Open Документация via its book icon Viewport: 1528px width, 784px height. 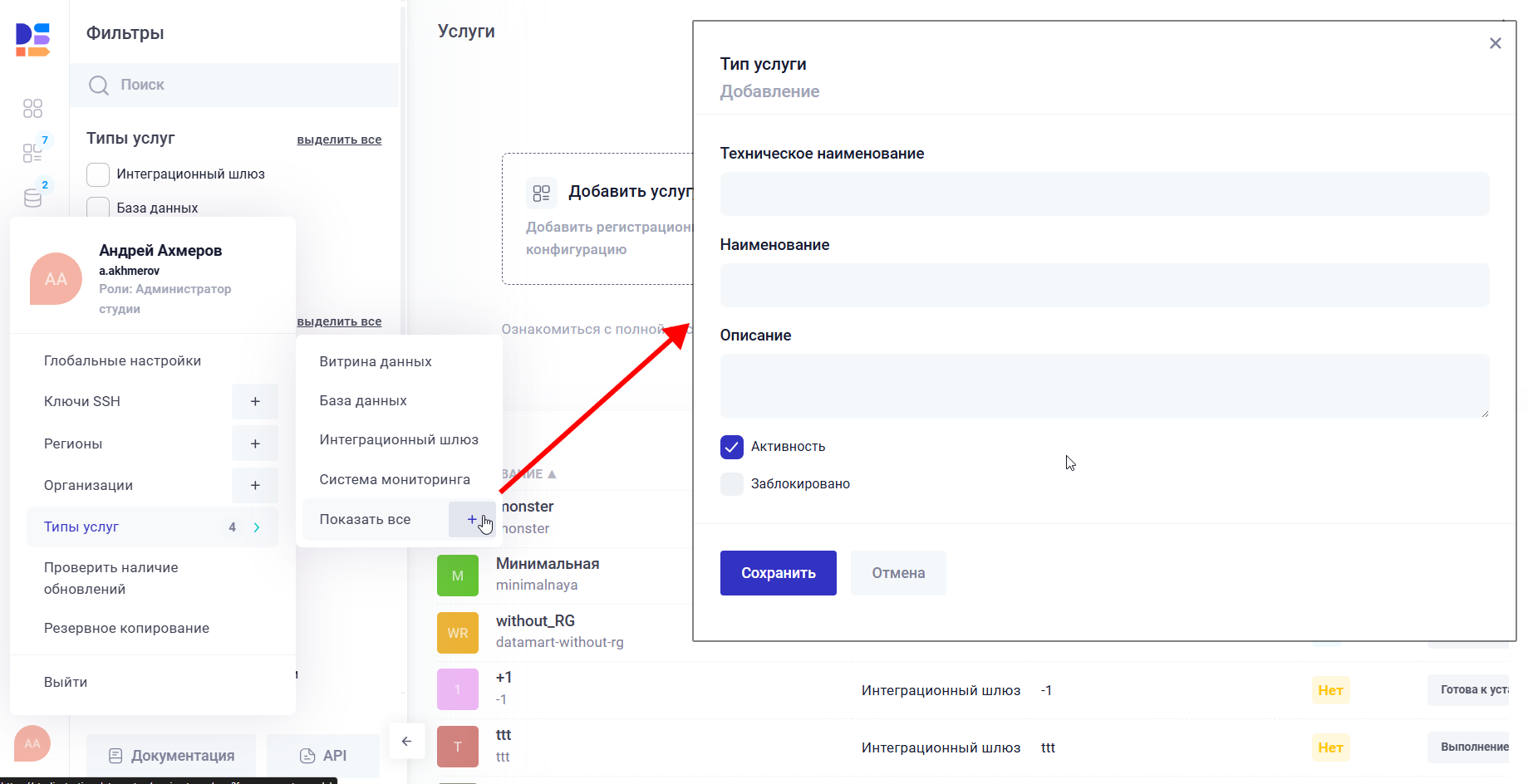click(115, 755)
